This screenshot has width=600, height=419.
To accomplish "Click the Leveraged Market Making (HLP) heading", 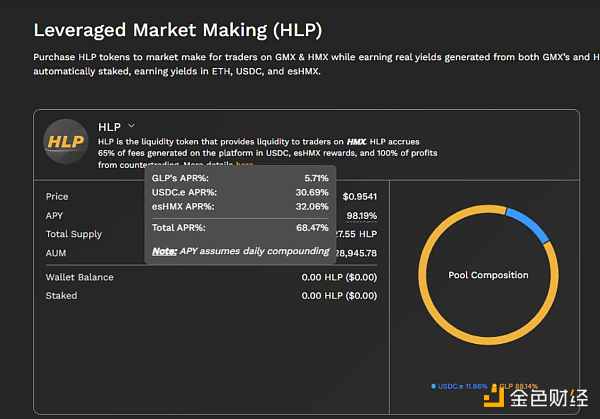I will 178,30.
